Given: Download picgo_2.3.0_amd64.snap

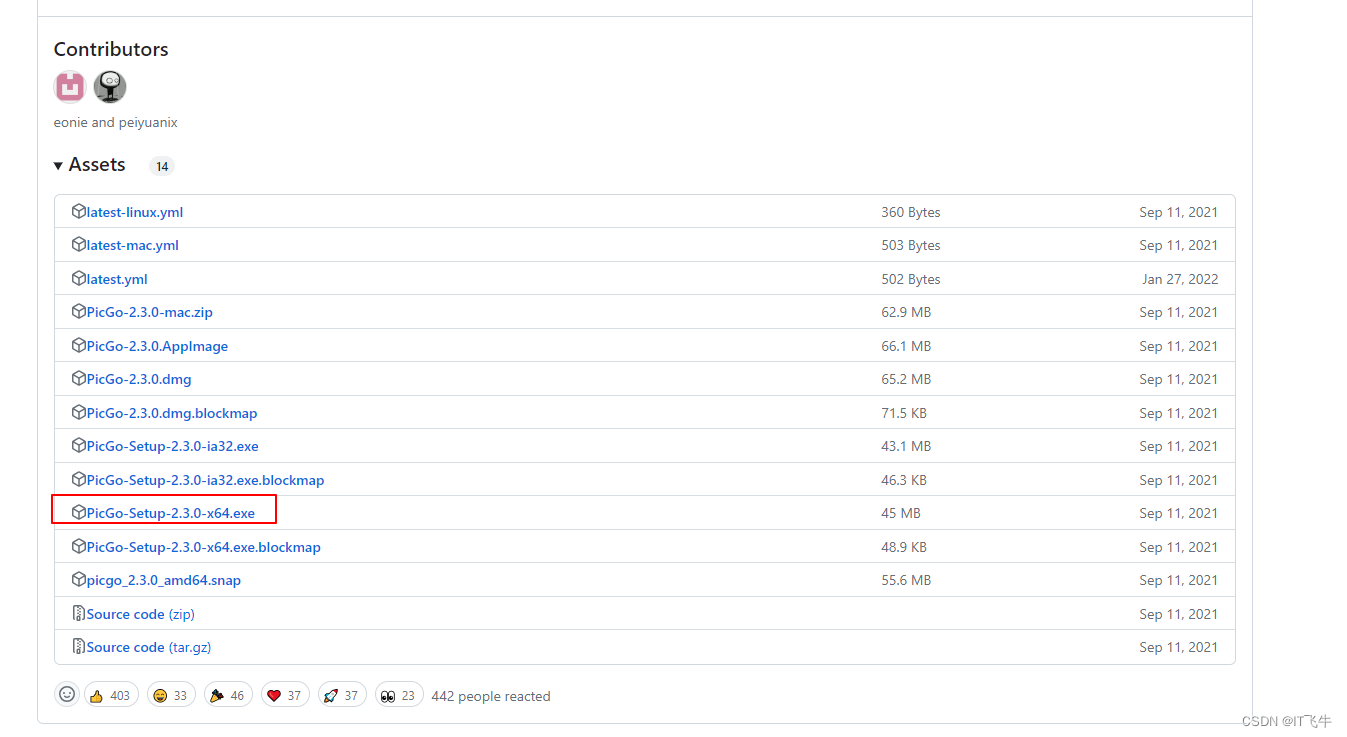Looking at the screenshot, I should point(163,580).
